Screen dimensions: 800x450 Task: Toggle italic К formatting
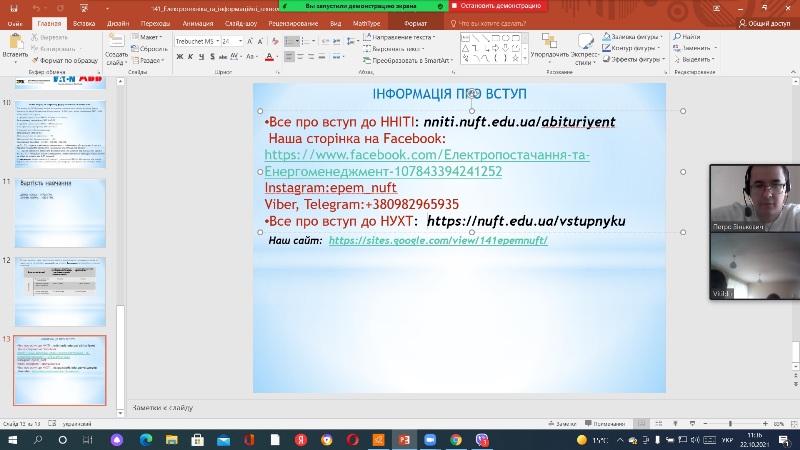190,57
